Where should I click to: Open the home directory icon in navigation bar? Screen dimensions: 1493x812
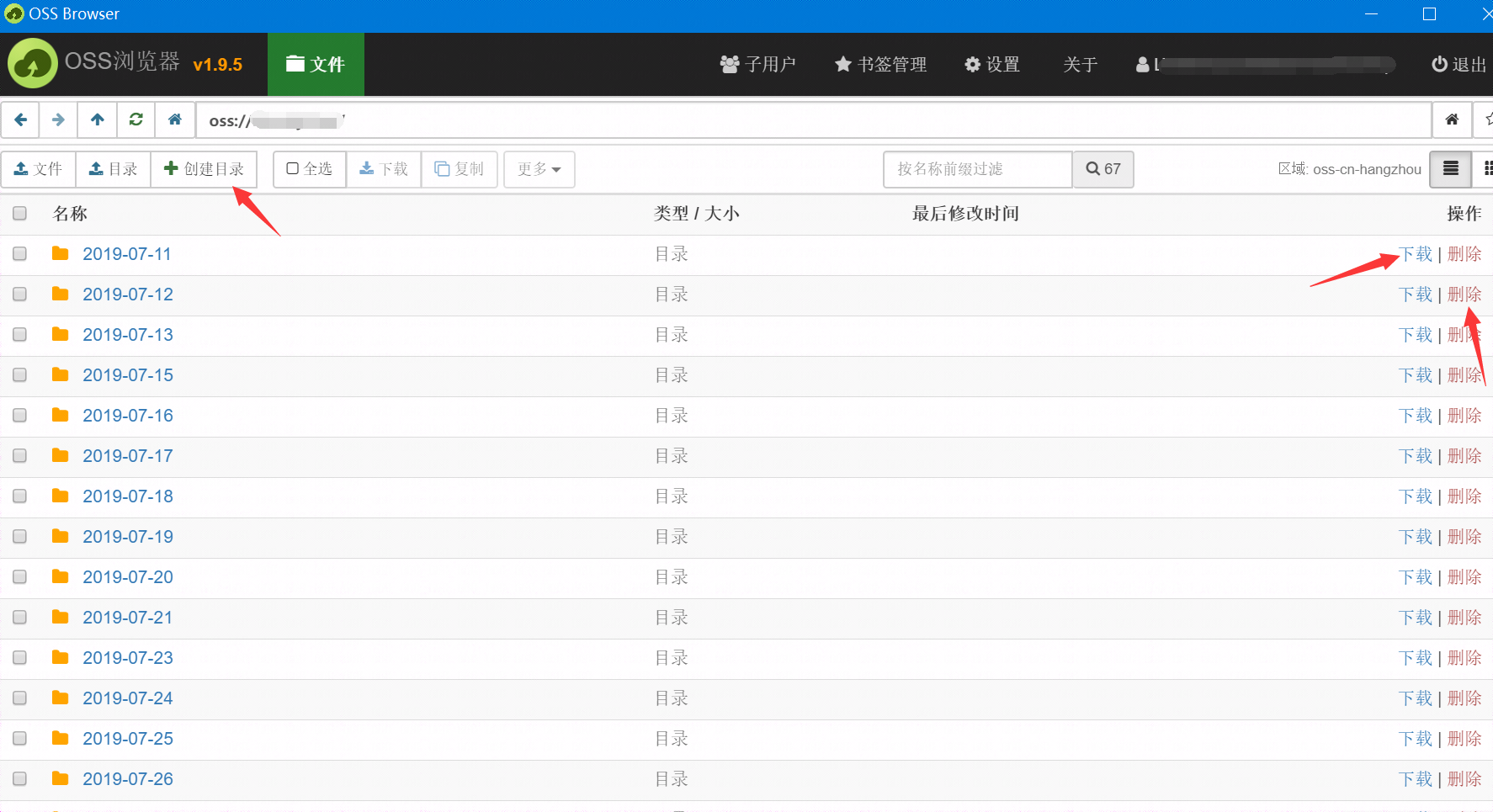[175, 119]
